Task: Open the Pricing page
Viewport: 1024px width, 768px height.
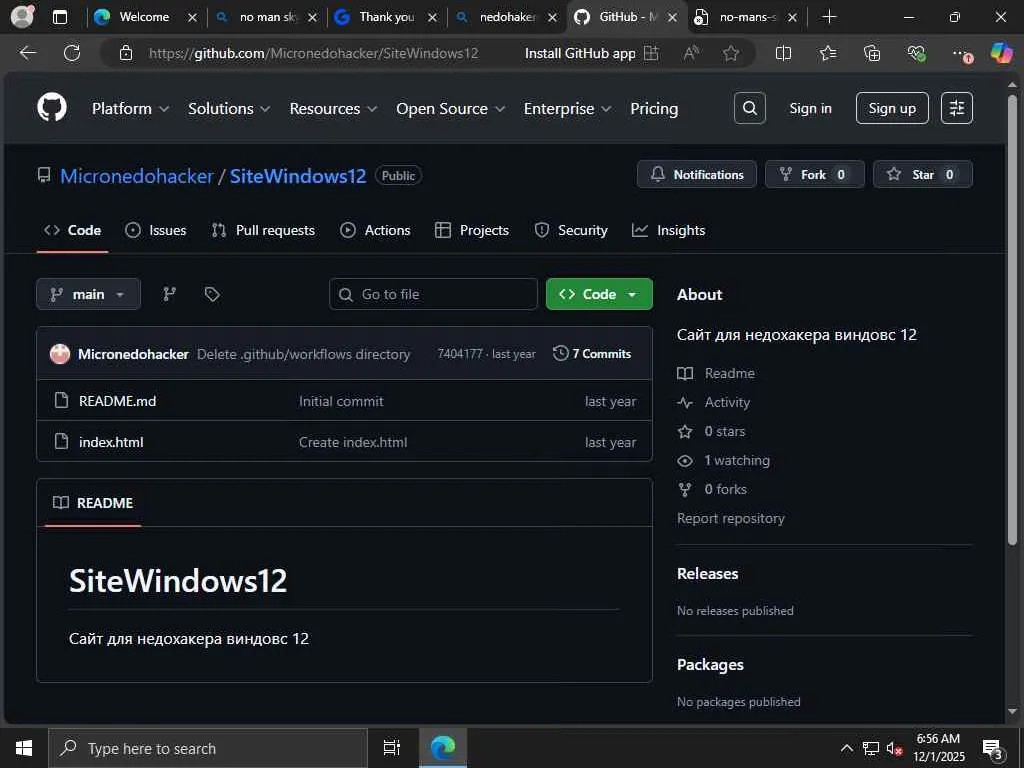Action: tap(654, 108)
